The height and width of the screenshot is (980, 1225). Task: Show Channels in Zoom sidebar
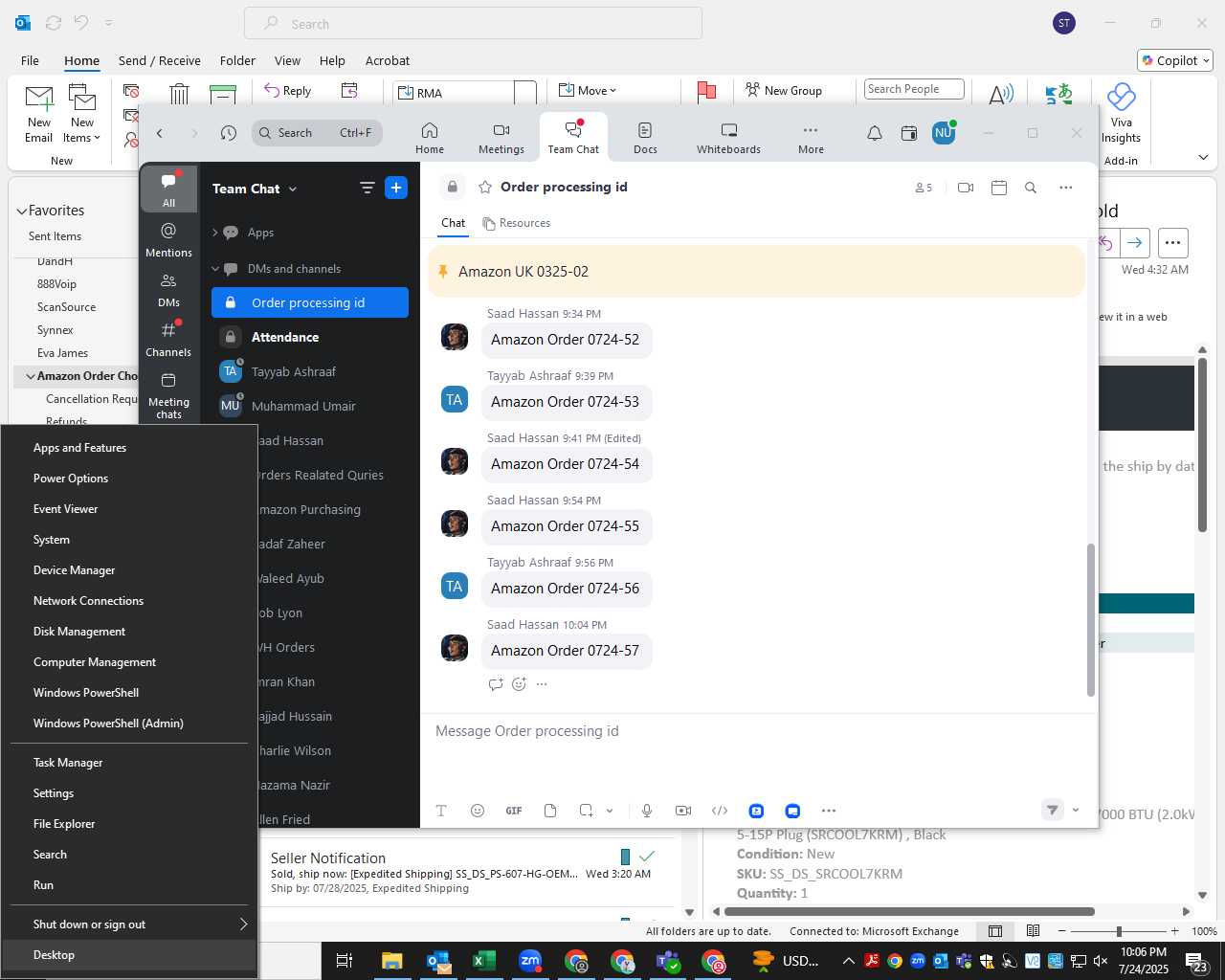point(168,339)
